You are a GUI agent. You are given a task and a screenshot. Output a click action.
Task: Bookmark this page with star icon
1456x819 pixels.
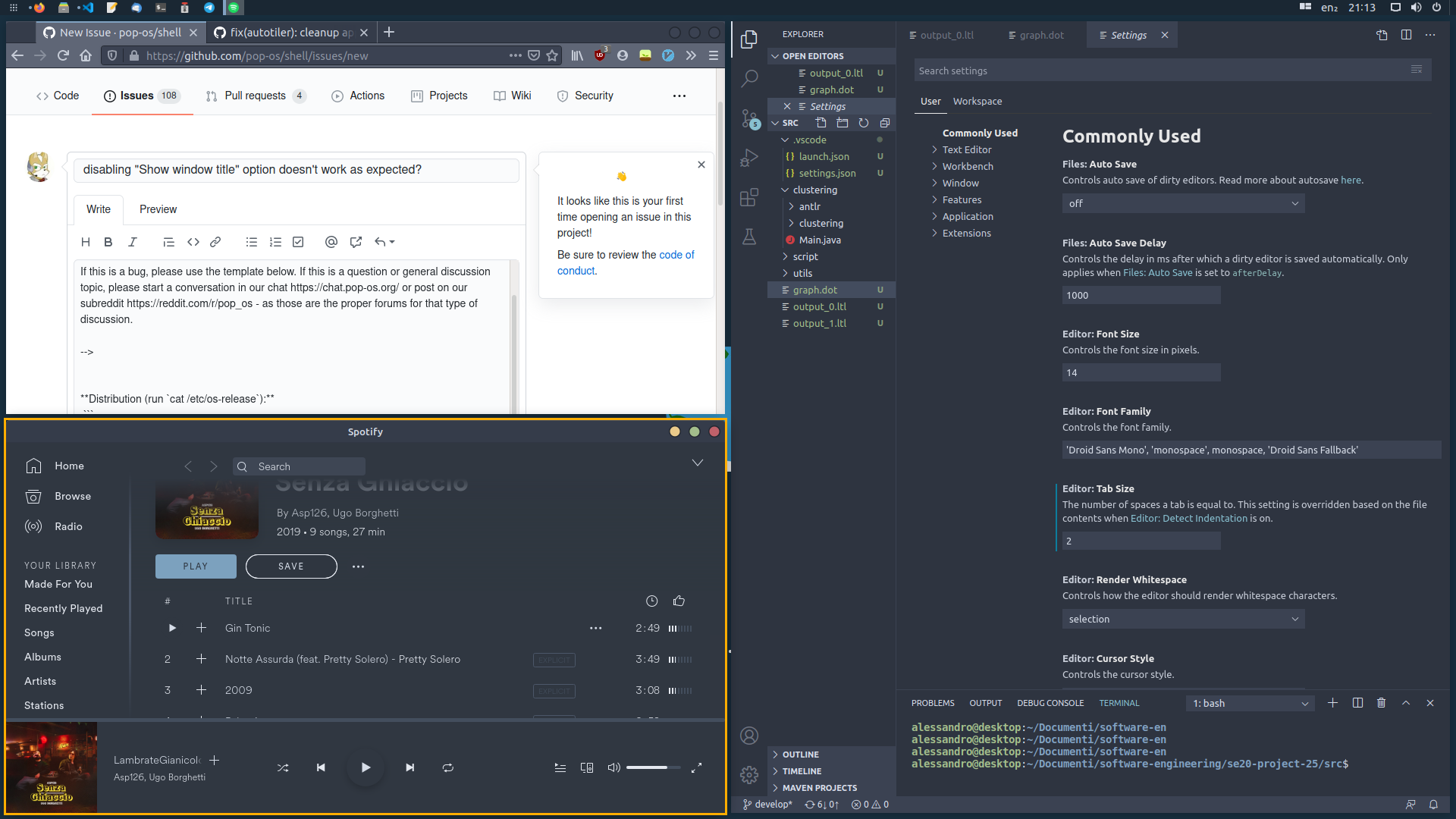[x=552, y=55]
